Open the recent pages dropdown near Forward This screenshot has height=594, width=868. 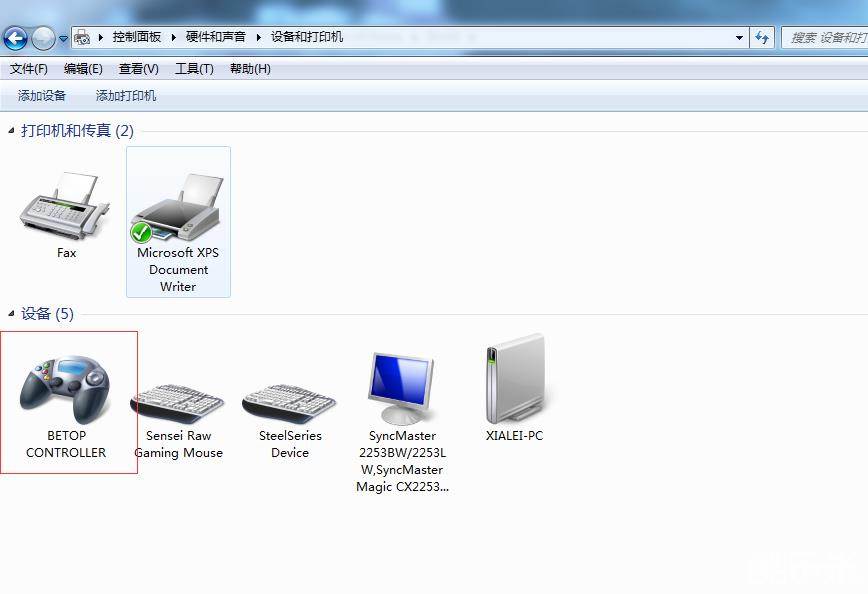click(64, 39)
